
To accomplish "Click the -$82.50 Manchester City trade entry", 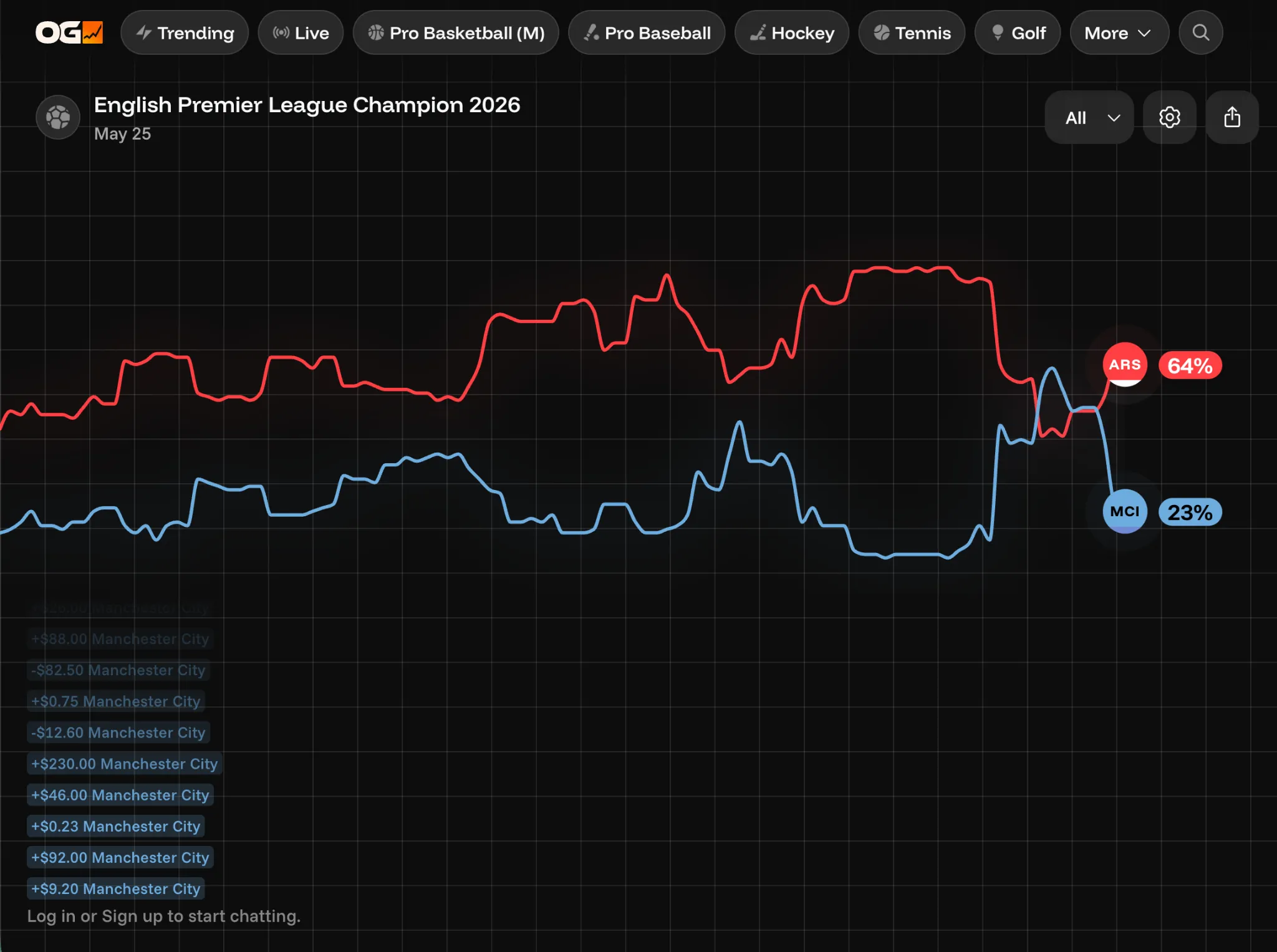I will click(118, 670).
